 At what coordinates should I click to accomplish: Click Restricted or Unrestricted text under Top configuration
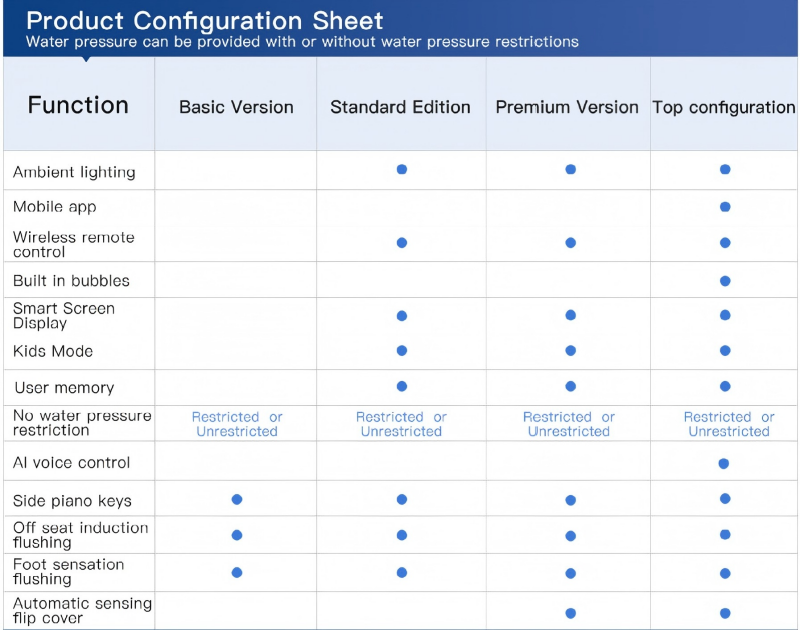point(729,424)
